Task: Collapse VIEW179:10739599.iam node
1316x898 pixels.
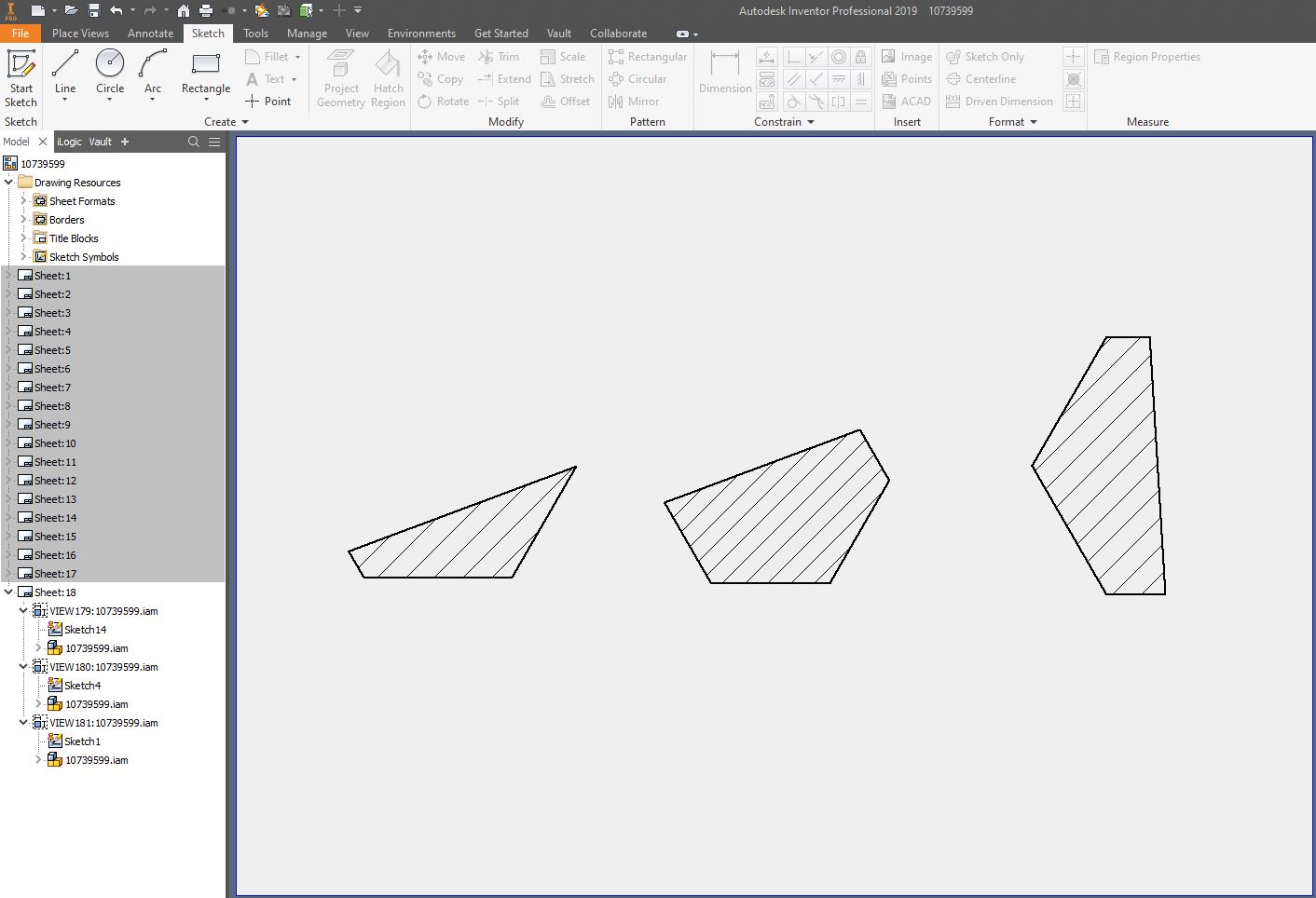Action: (23, 610)
